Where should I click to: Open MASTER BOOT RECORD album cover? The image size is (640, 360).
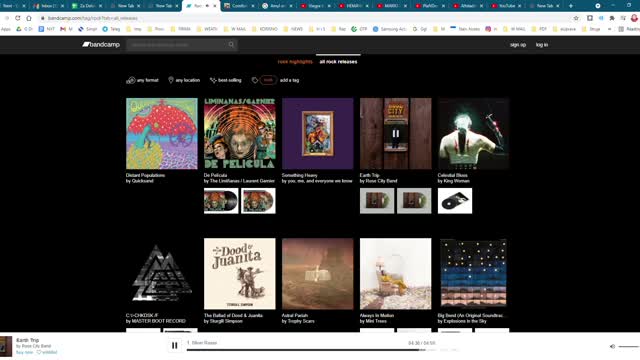162,274
